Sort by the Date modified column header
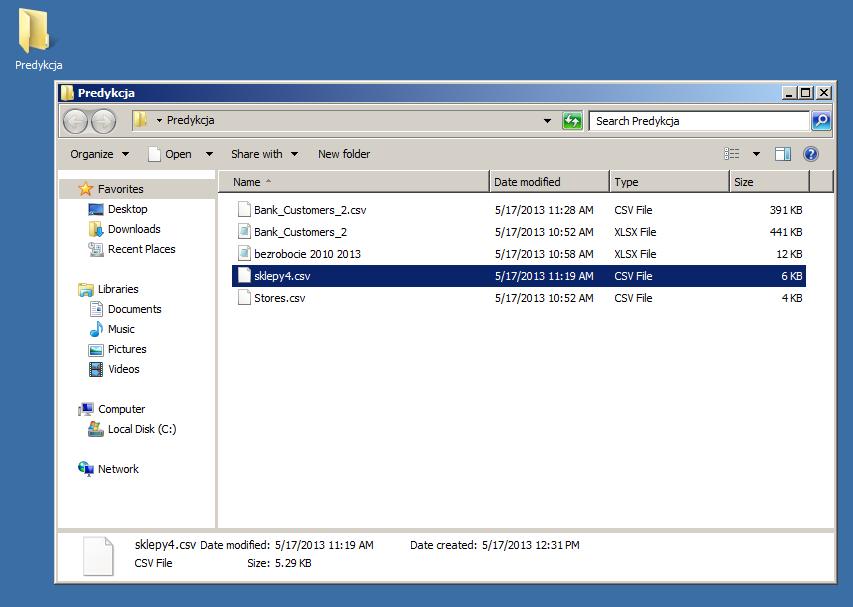 coord(549,182)
